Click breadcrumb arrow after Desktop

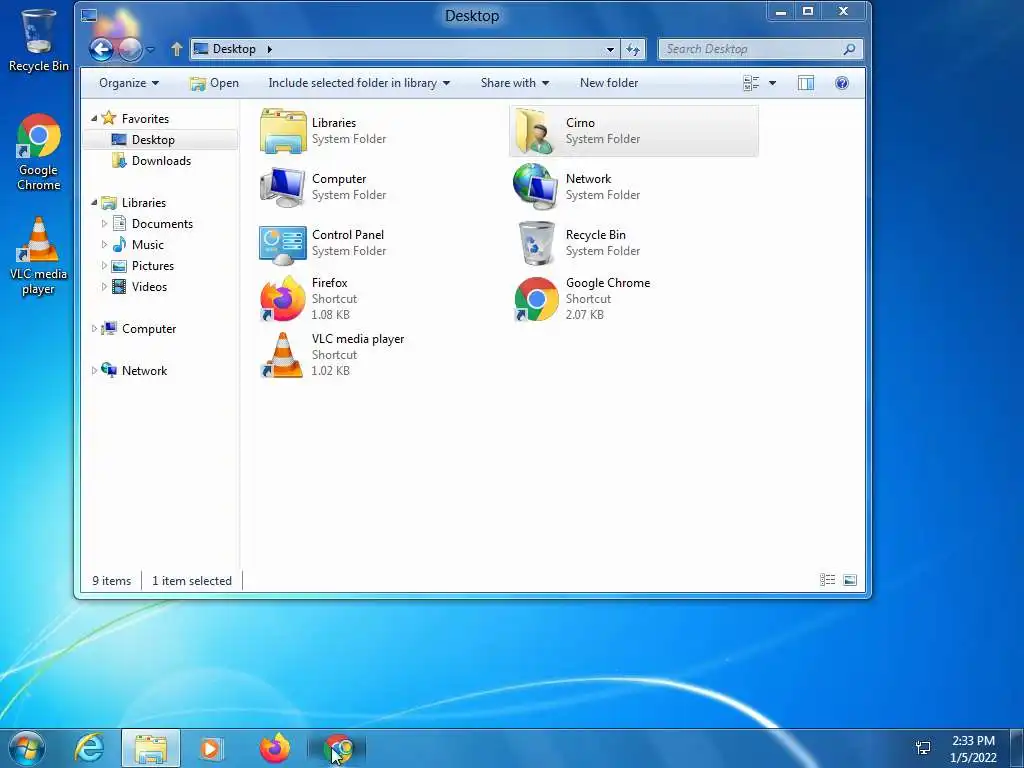269,49
